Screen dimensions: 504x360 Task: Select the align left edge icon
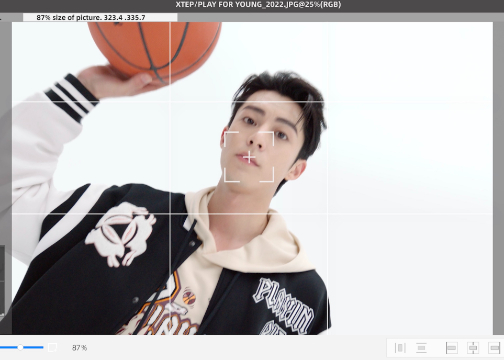coord(451,348)
